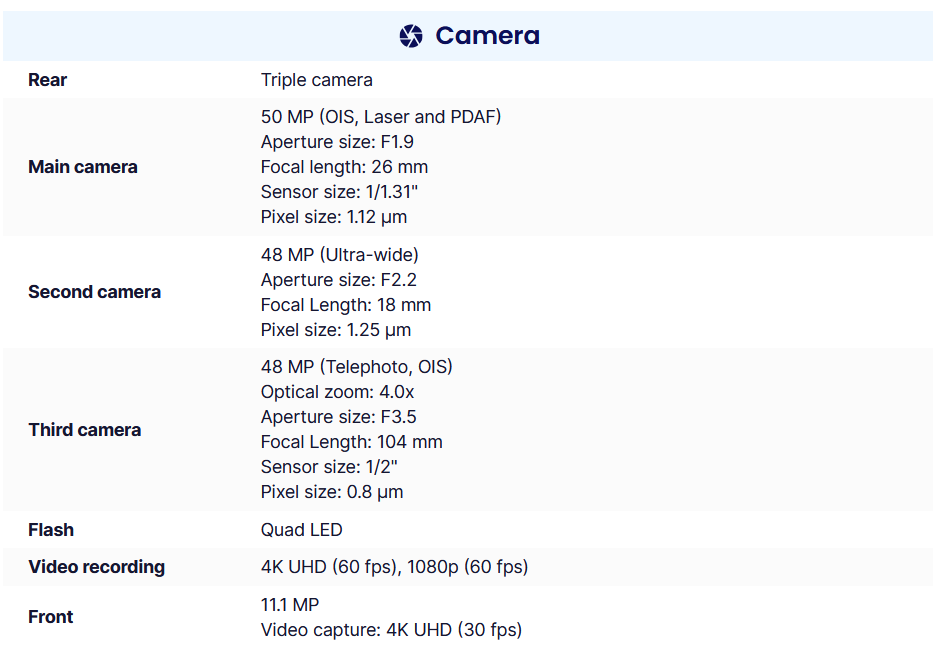Click the Triple camera value
The width and height of the screenshot is (935, 672).
tap(317, 80)
